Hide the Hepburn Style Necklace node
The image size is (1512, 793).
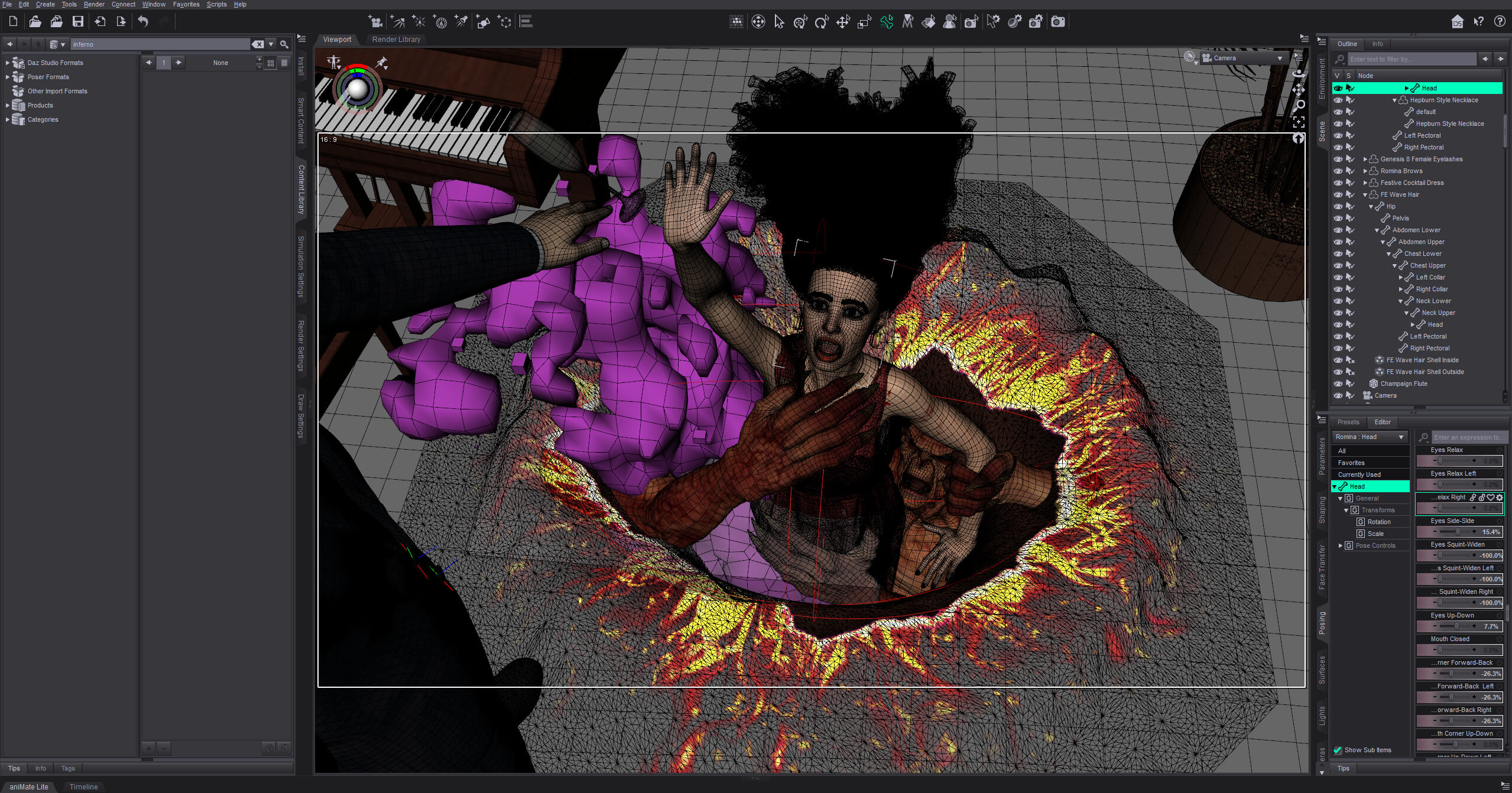pos(1338,100)
